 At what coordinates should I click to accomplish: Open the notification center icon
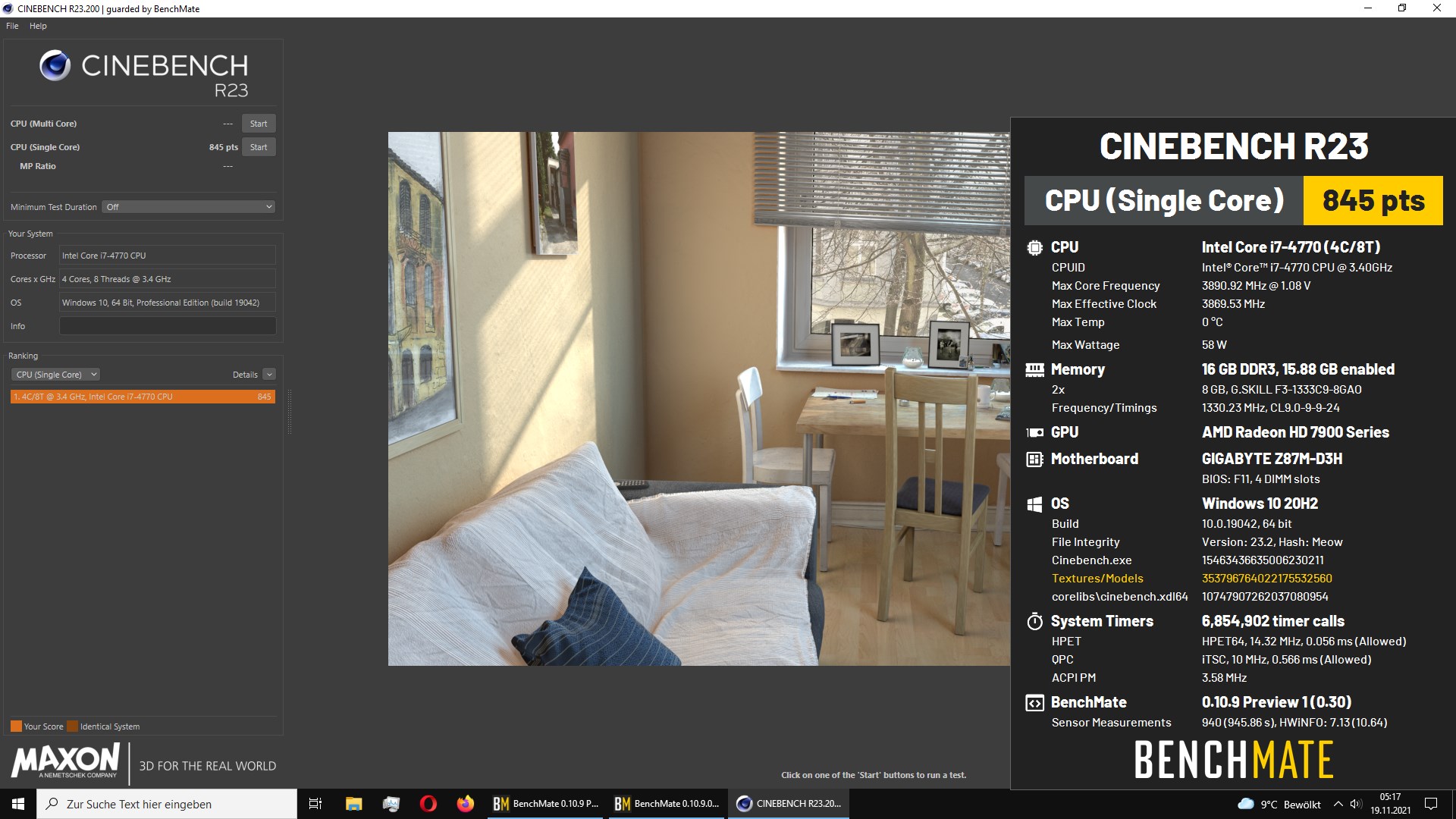(x=1431, y=804)
